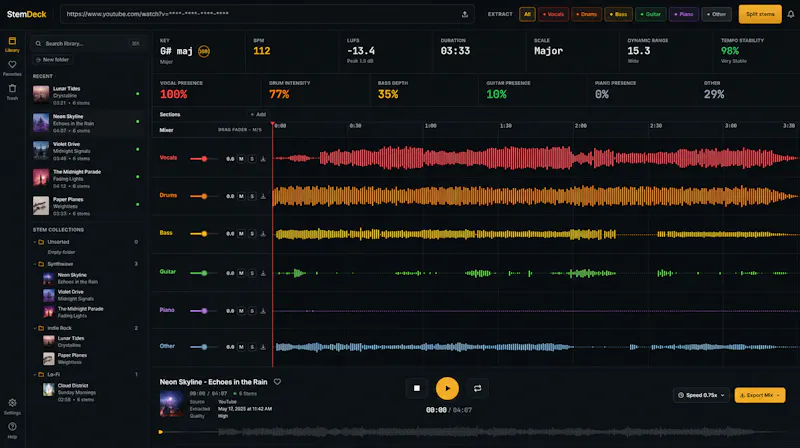
Task: Click the Other track volume fader
Action: point(204,347)
